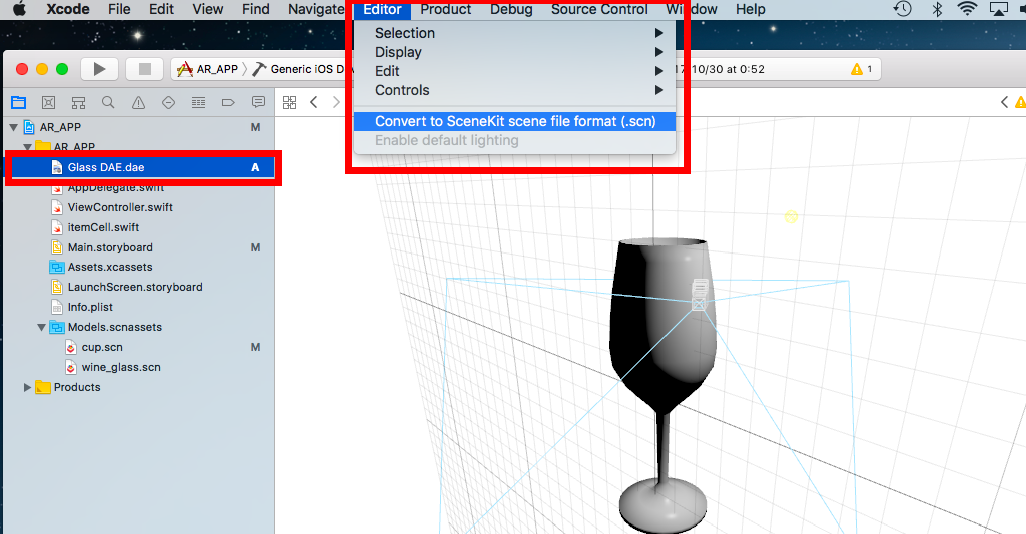Show the Report navigator
The height and width of the screenshot is (534, 1026).
pos(258,102)
